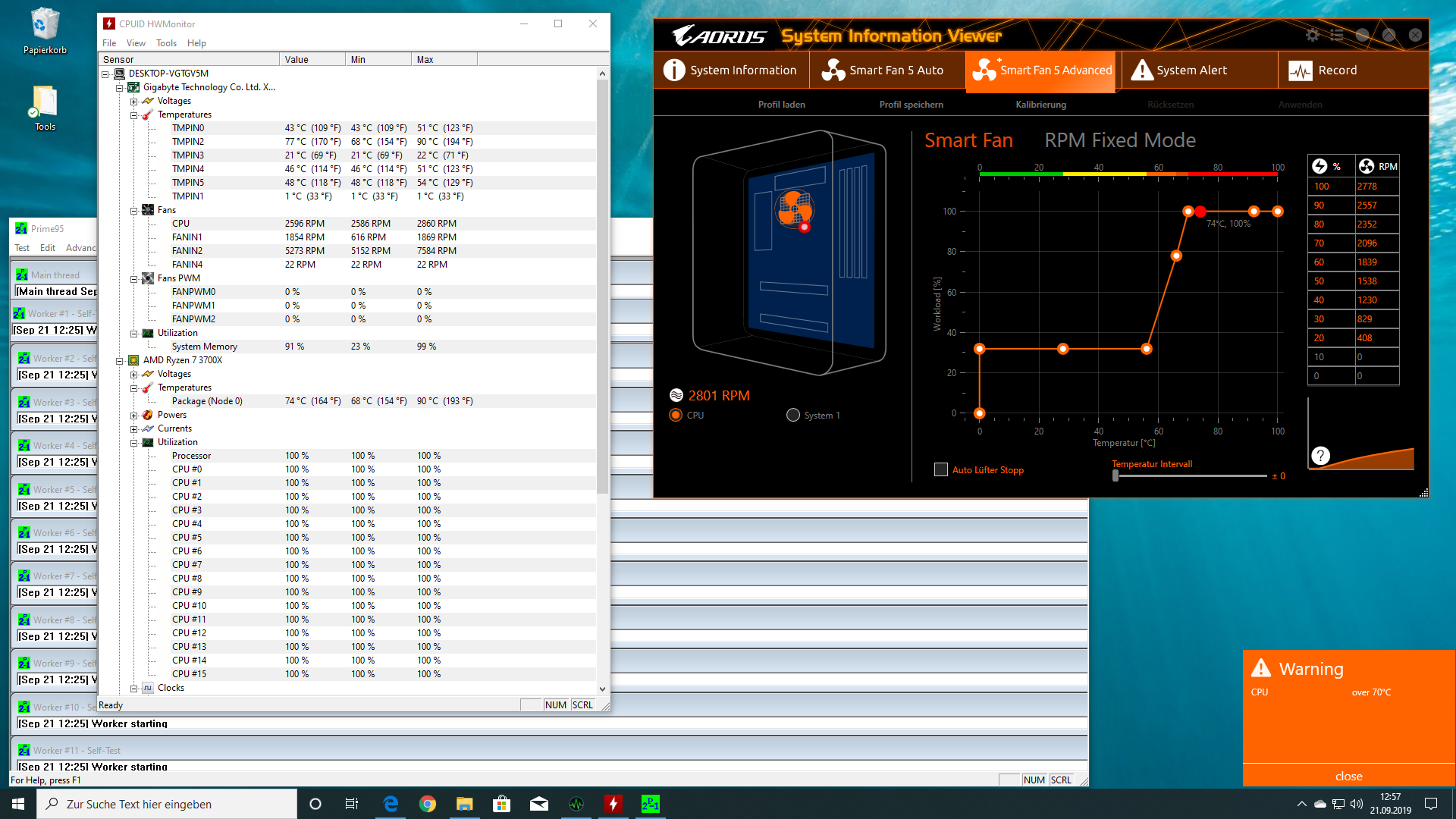Open AORUS settings gear icon
1456x819 pixels.
point(1313,35)
